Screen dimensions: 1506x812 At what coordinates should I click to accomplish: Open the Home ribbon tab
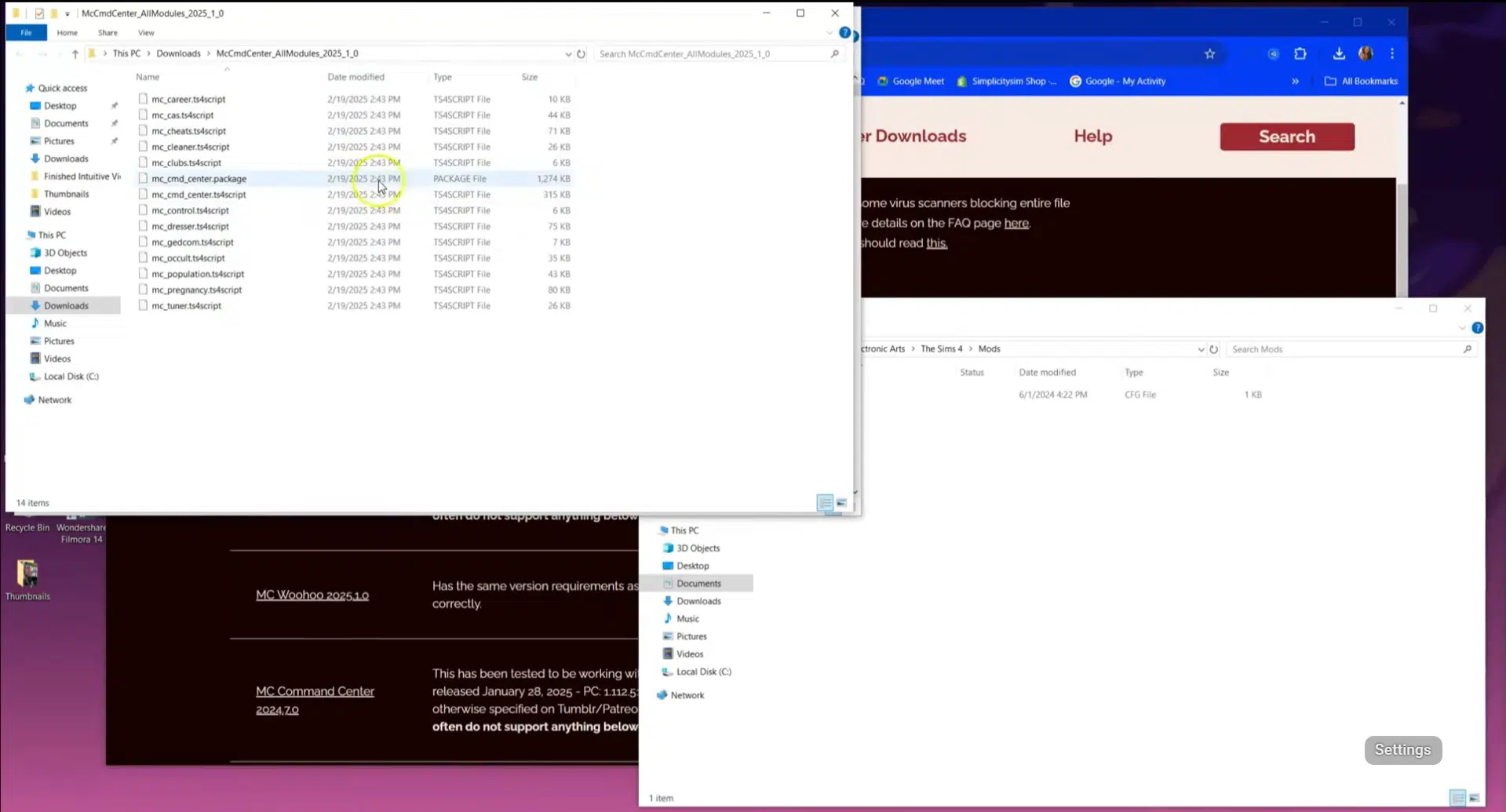coord(67,32)
